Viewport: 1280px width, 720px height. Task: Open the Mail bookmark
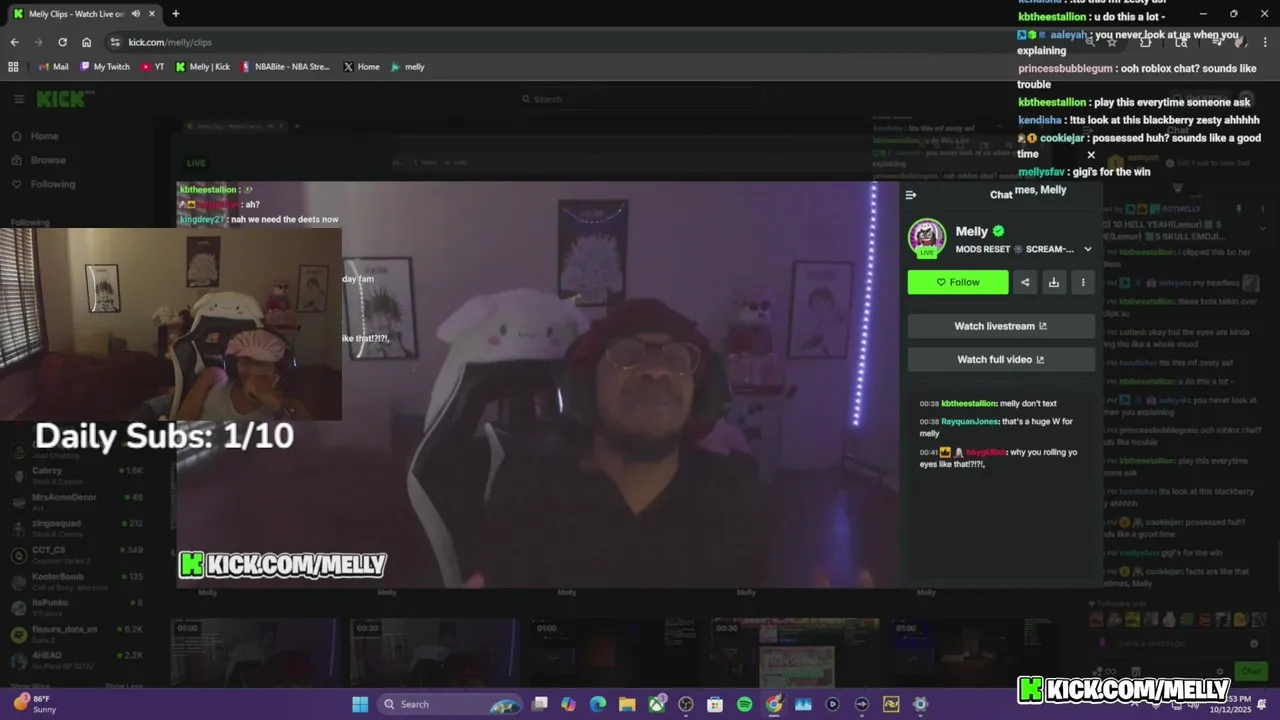(54, 67)
